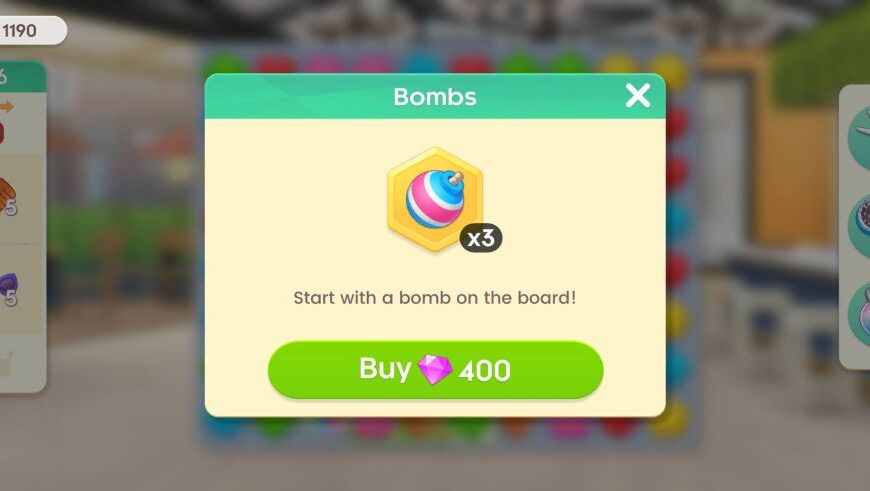
Task: Click the orange glove booster with 5
Action: (x=8, y=198)
